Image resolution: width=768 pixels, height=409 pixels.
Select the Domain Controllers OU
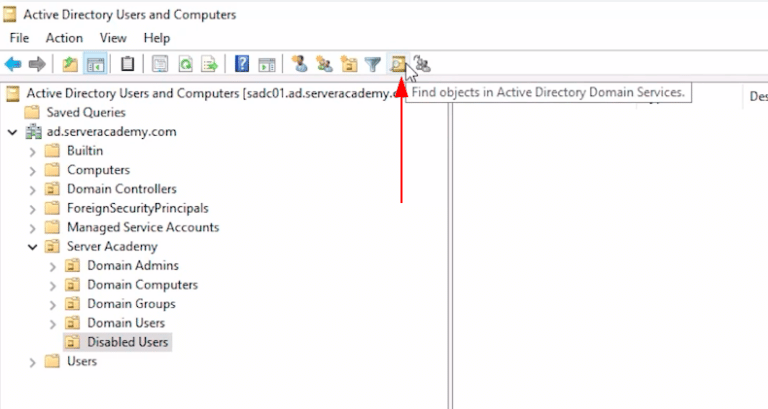pyautogui.click(x=121, y=189)
